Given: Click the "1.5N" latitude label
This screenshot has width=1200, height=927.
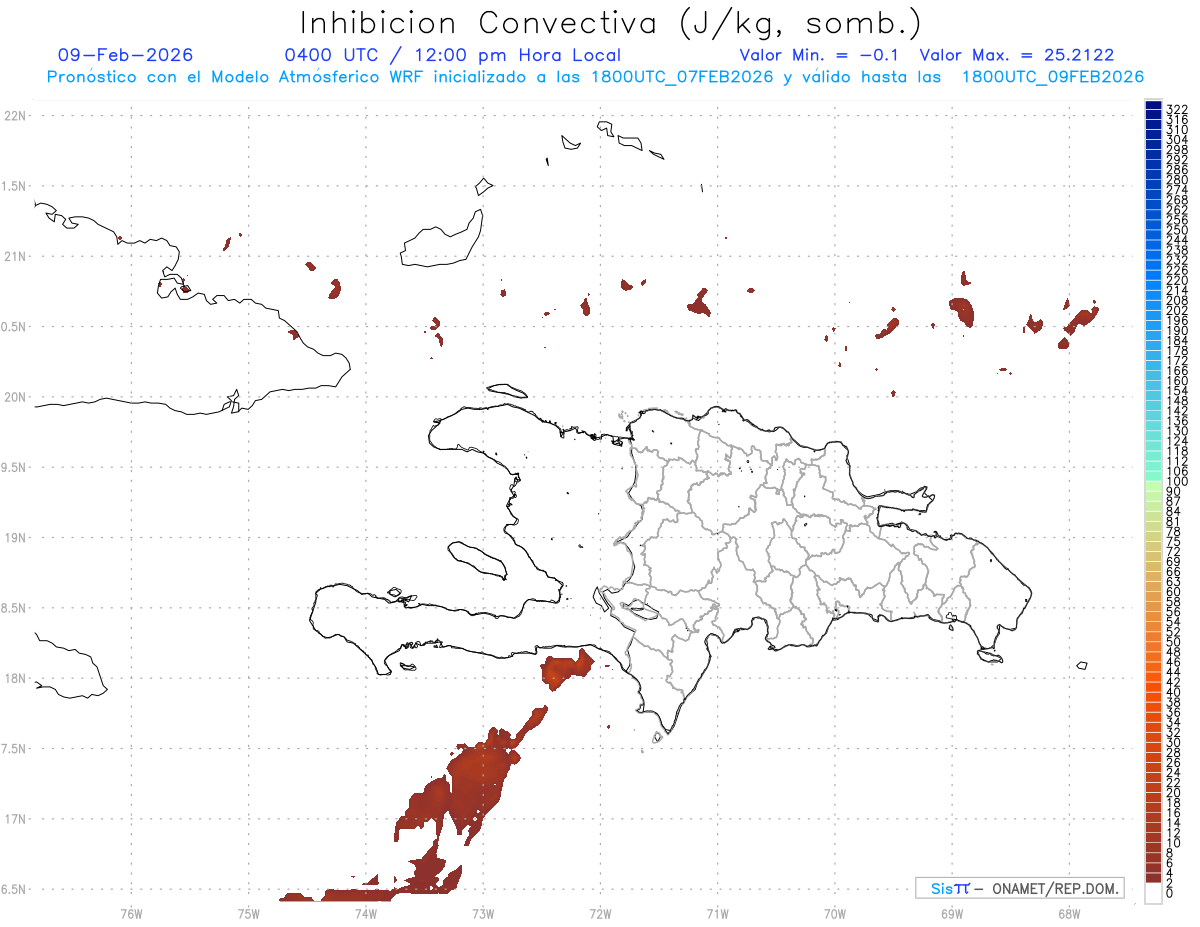Looking at the screenshot, I should click(14, 186).
